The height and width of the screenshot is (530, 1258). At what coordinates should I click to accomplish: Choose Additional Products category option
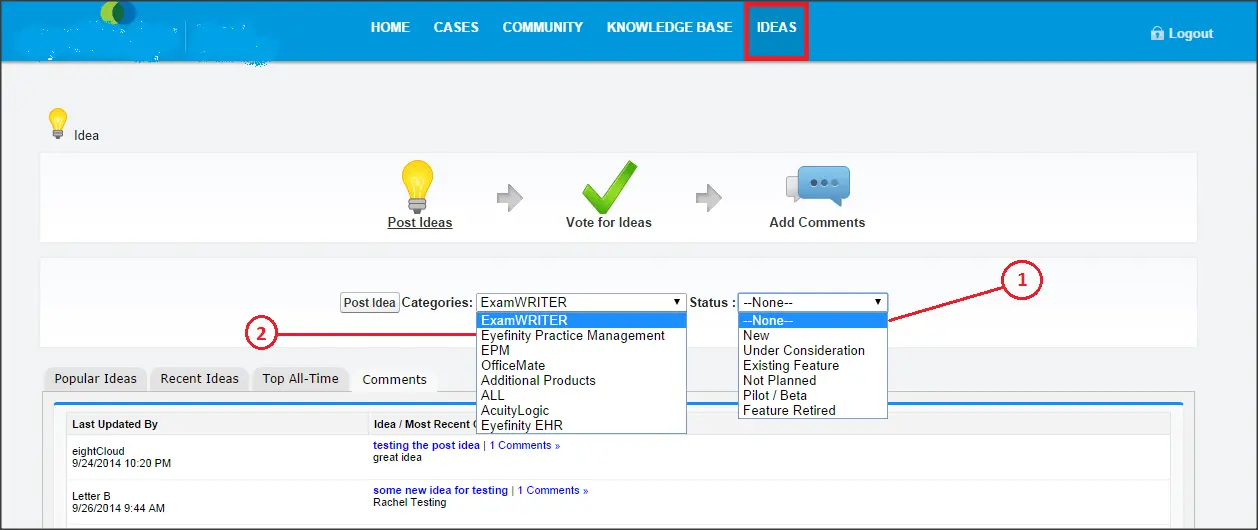tap(581, 380)
